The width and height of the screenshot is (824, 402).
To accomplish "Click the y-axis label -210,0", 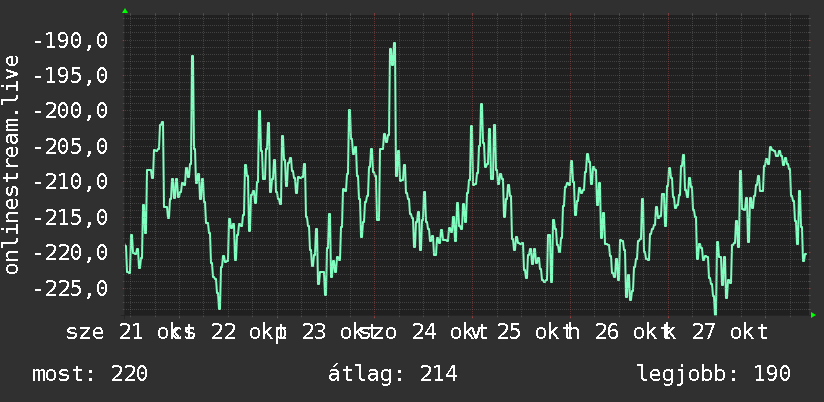I will point(70,182).
